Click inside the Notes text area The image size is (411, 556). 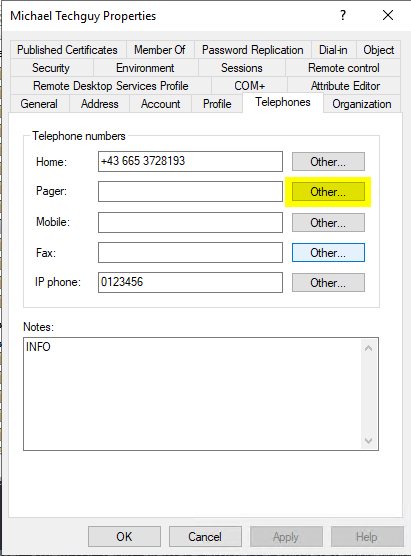pyautogui.click(x=193, y=394)
